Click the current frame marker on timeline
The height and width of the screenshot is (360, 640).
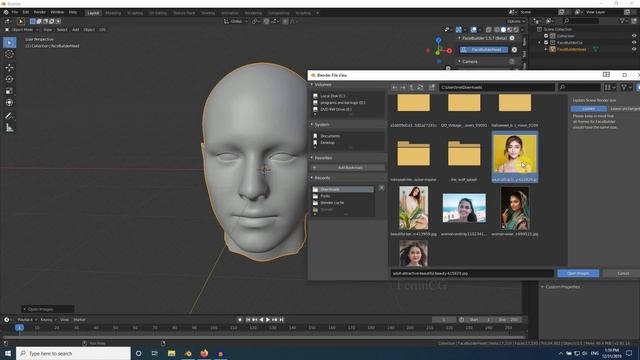tap(19, 328)
